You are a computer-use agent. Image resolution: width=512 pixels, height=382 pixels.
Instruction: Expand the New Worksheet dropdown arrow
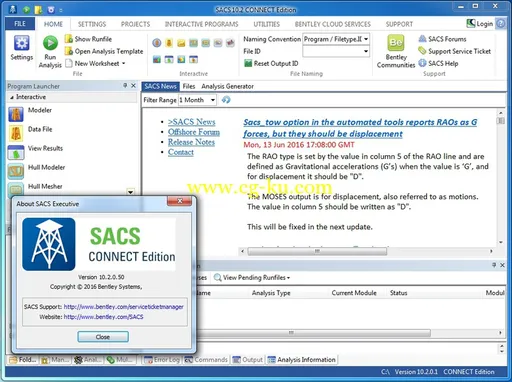pos(123,63)
